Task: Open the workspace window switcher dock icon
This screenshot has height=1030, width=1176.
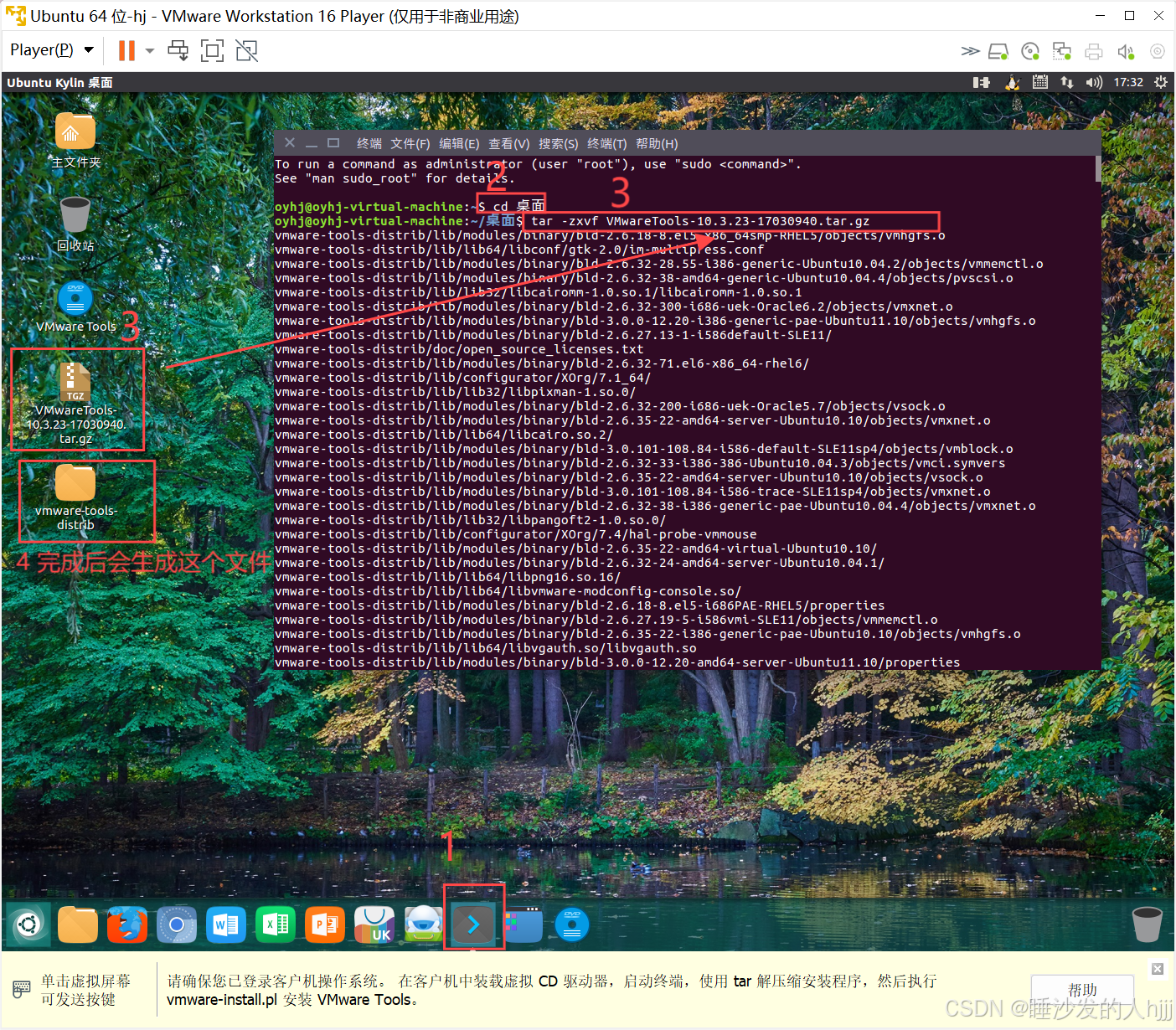Action: click(x=524, y=924)
